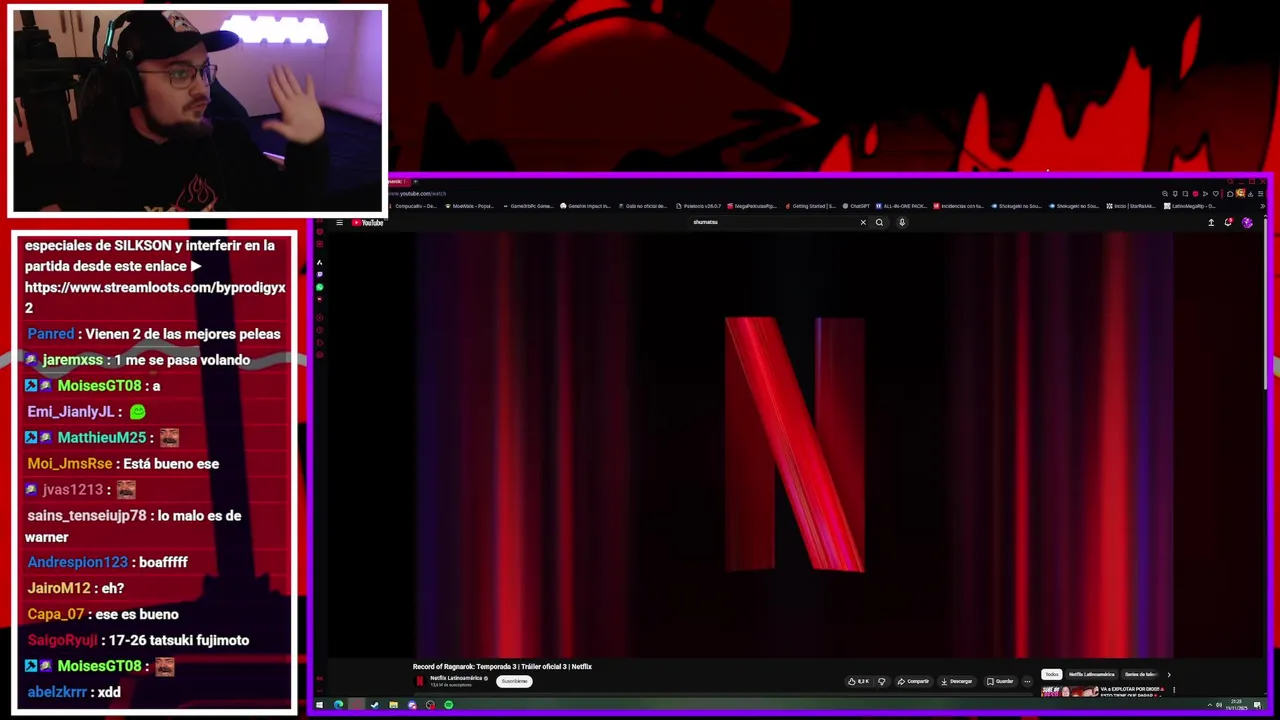This screenshot has height=720, width=1280.
Task: Open the ChatGPT bookmark
Action: [x=856, y=206]
